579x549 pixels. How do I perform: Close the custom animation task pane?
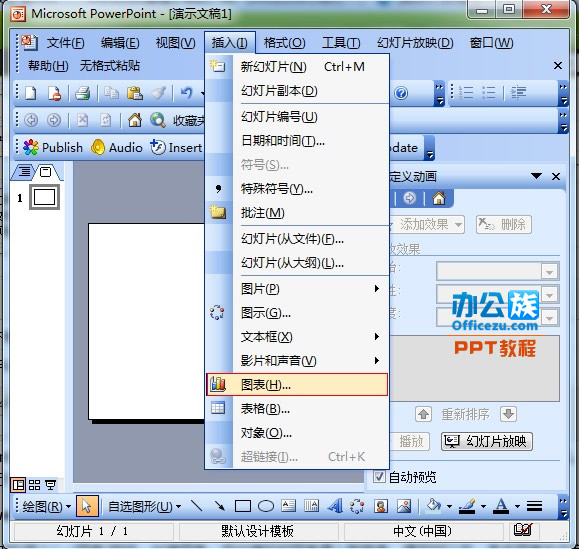(556, 176)
